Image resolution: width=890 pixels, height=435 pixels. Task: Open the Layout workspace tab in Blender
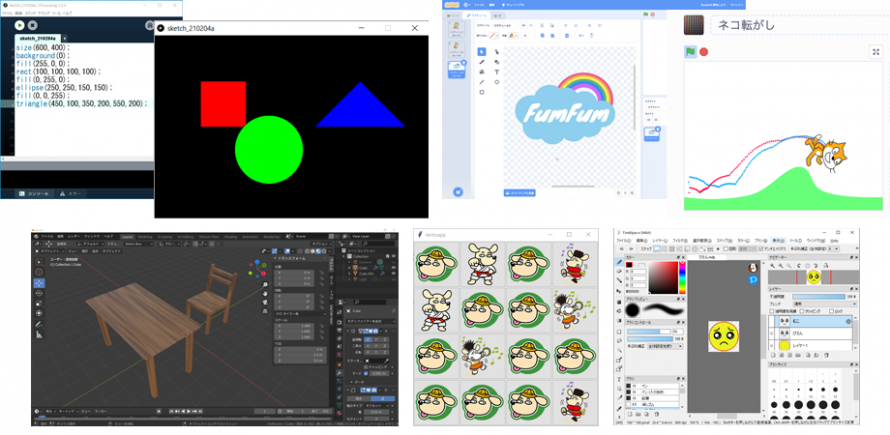[127, 236]
